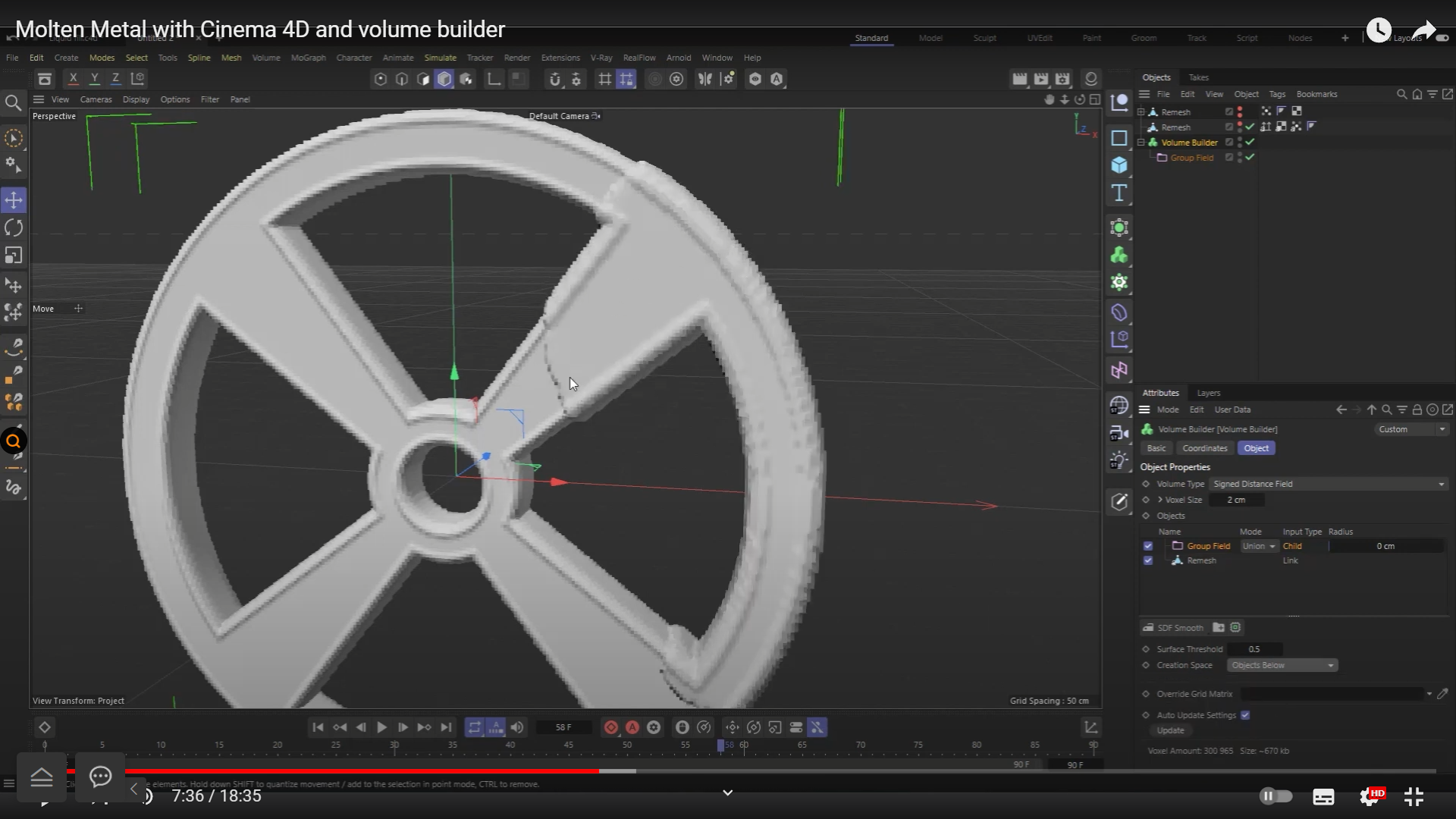Click the viewport Display menu
Viewport: 1456px width, 819px height.
click(x=136, y=99)
